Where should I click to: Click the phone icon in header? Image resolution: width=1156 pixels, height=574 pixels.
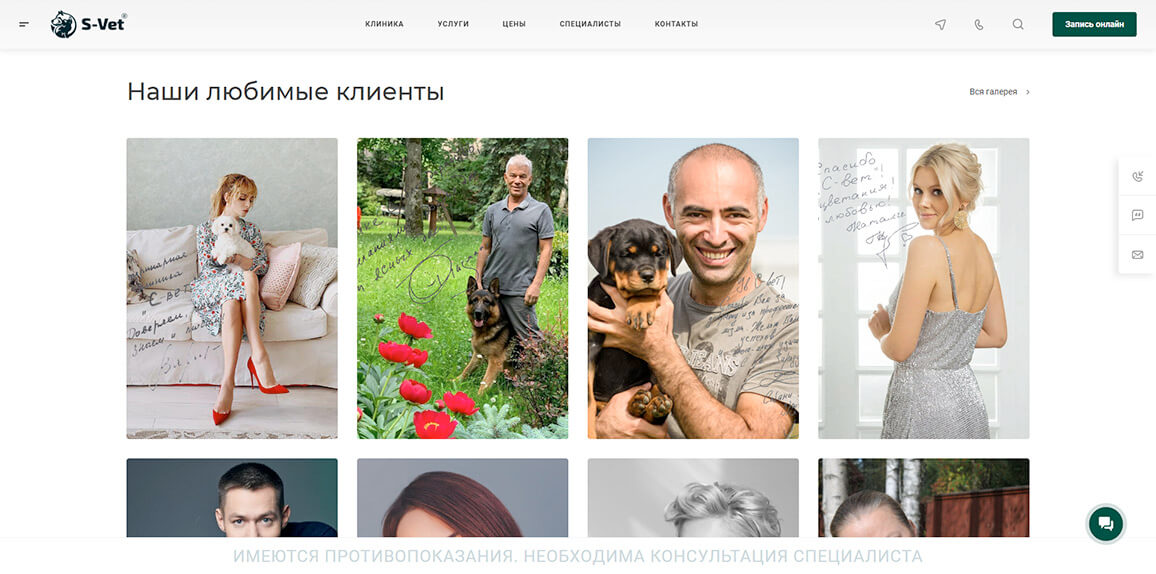[979, 24]
